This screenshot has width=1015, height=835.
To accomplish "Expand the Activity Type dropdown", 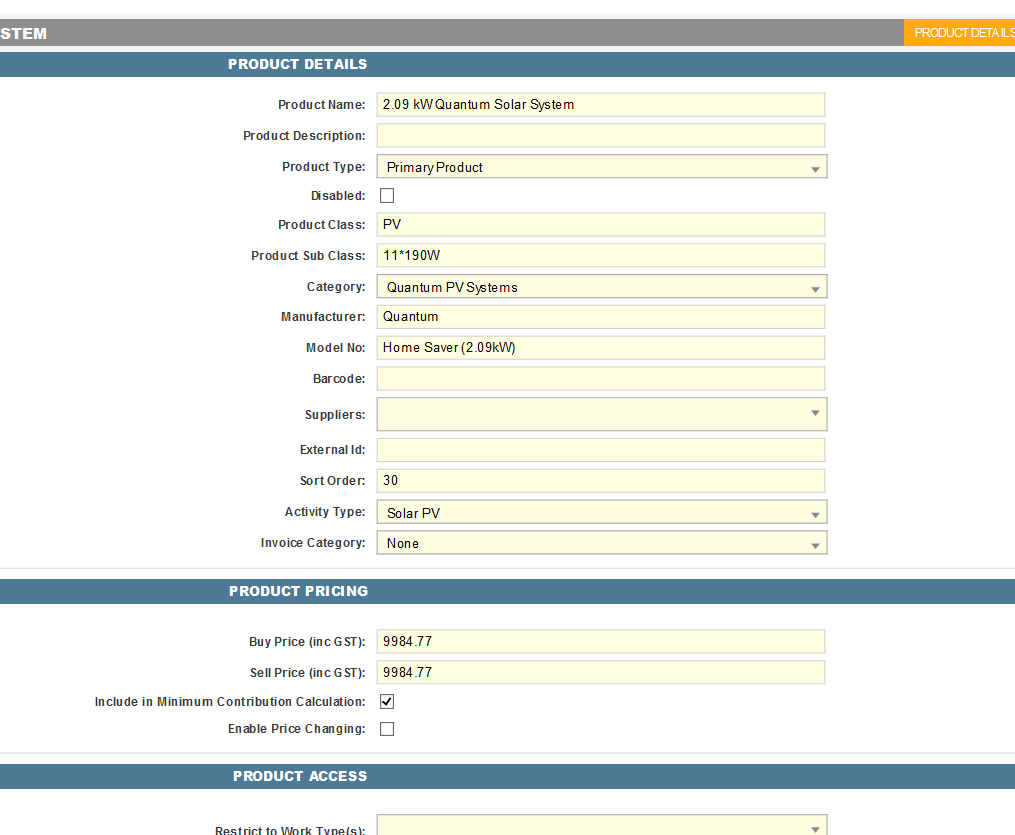I will tap(601, 513).
